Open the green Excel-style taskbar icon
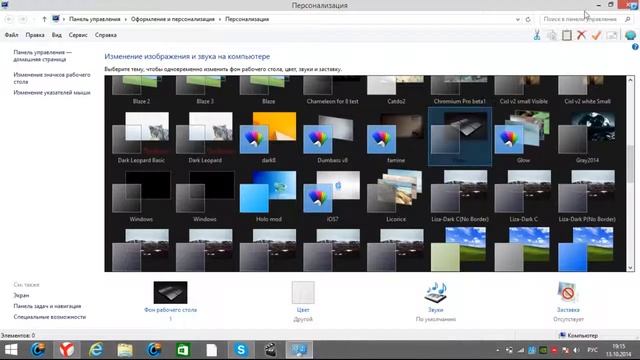This screenshot has height=360, width=640. click(x=183, y=350)
